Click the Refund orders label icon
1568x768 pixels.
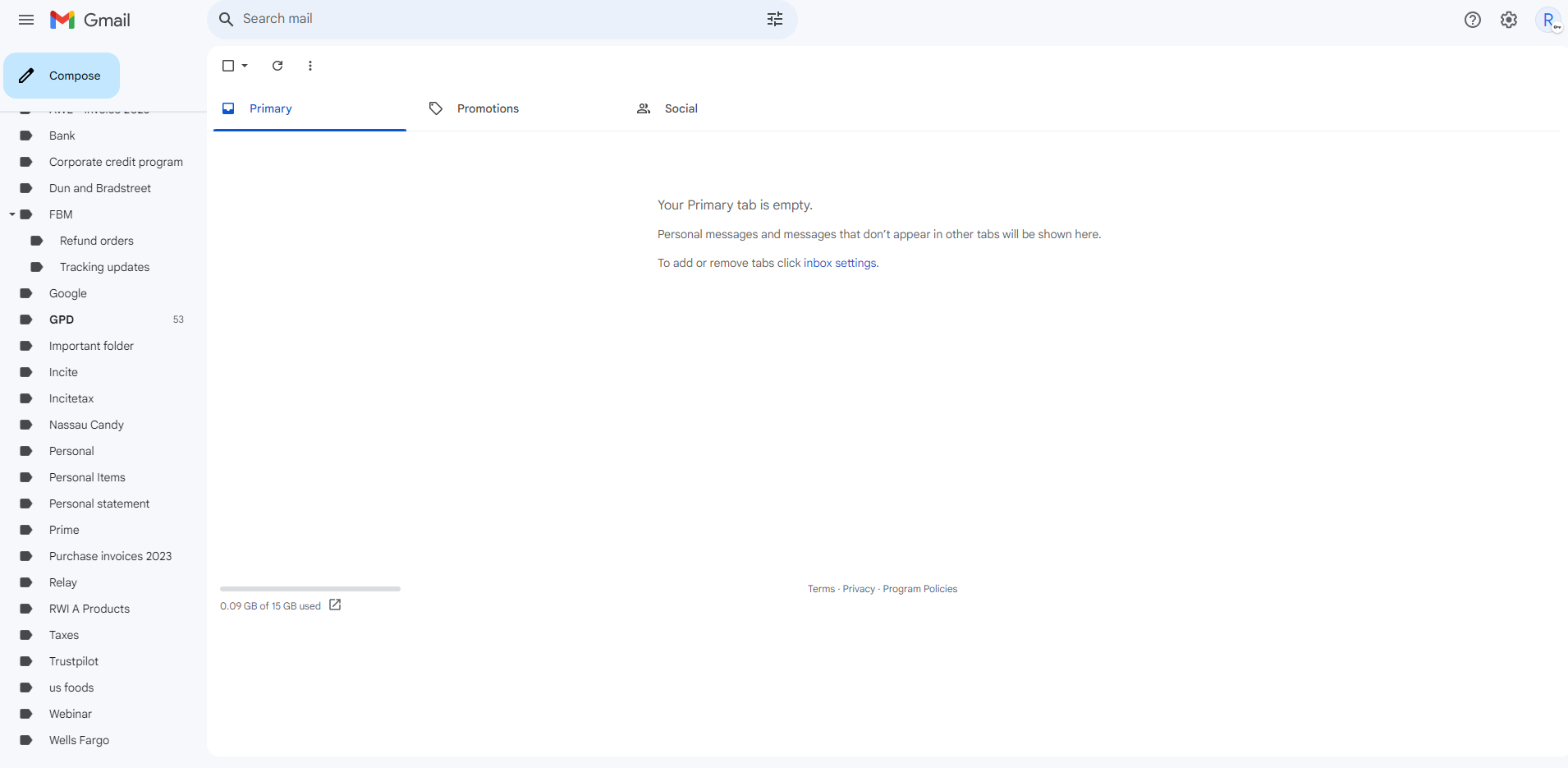click(x=37, y=241)
